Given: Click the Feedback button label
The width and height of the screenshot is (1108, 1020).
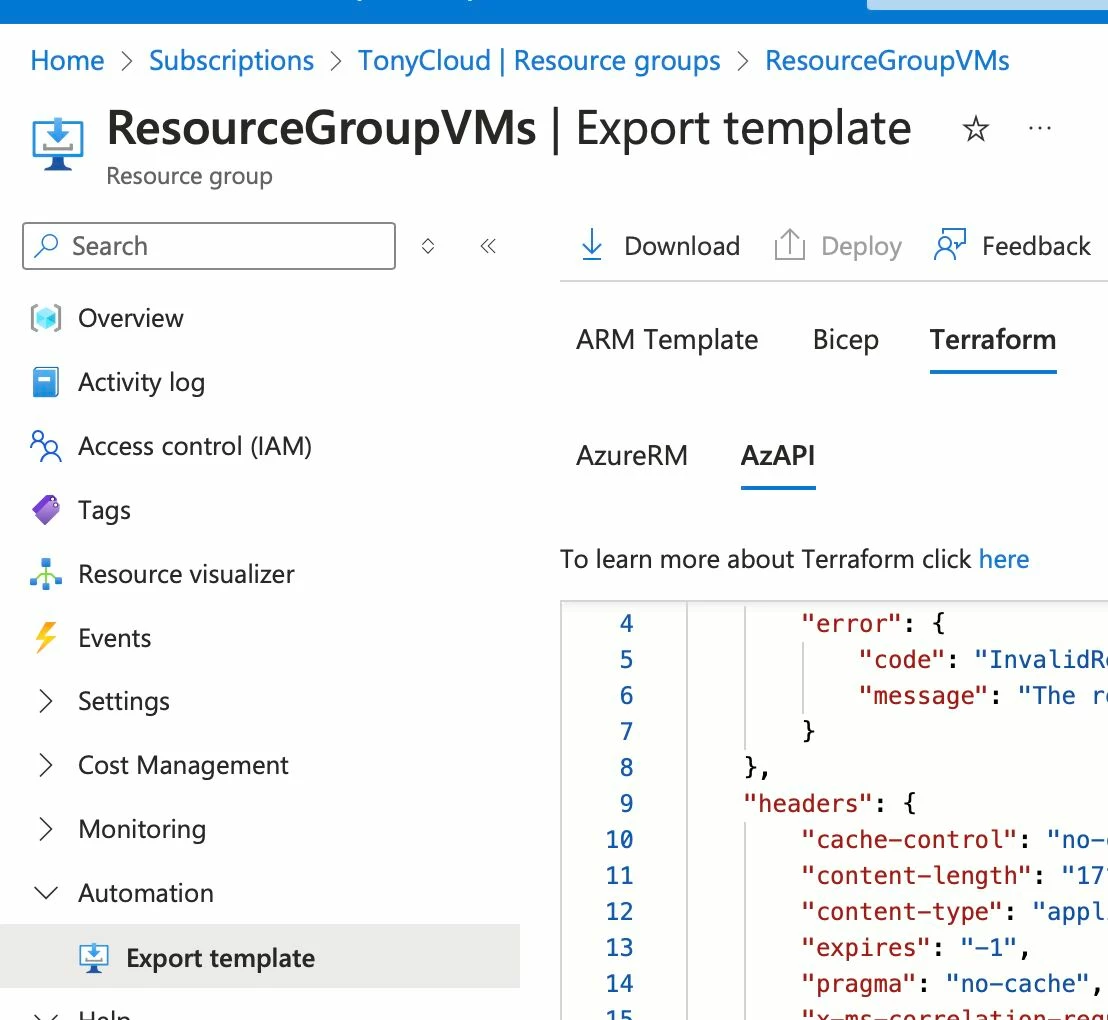Looking at the screenshot, I should coord(1036,246).
